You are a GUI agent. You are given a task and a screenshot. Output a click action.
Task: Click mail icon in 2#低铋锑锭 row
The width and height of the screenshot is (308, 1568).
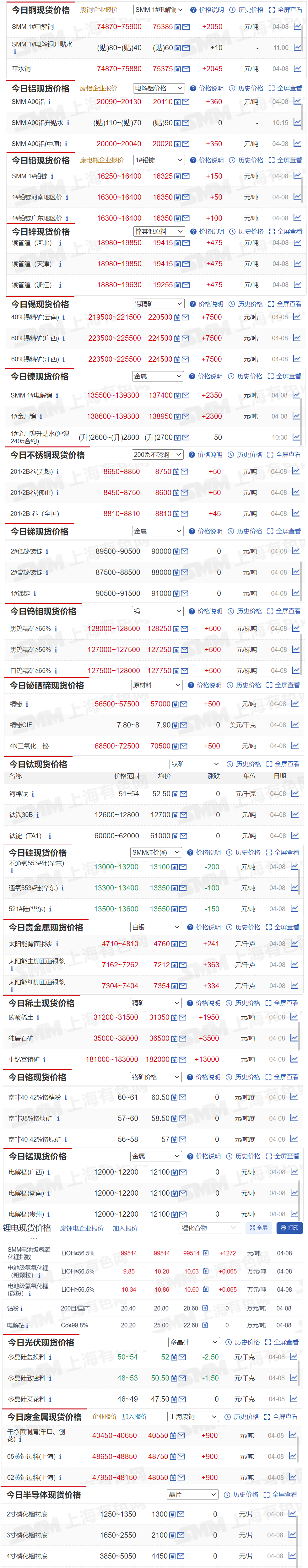pos(184,551)
